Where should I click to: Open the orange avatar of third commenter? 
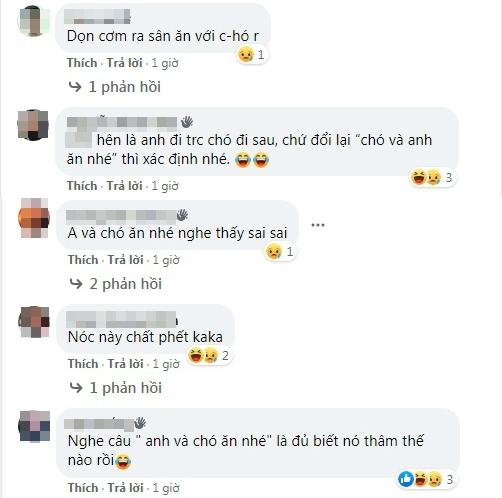pos(34,218)
